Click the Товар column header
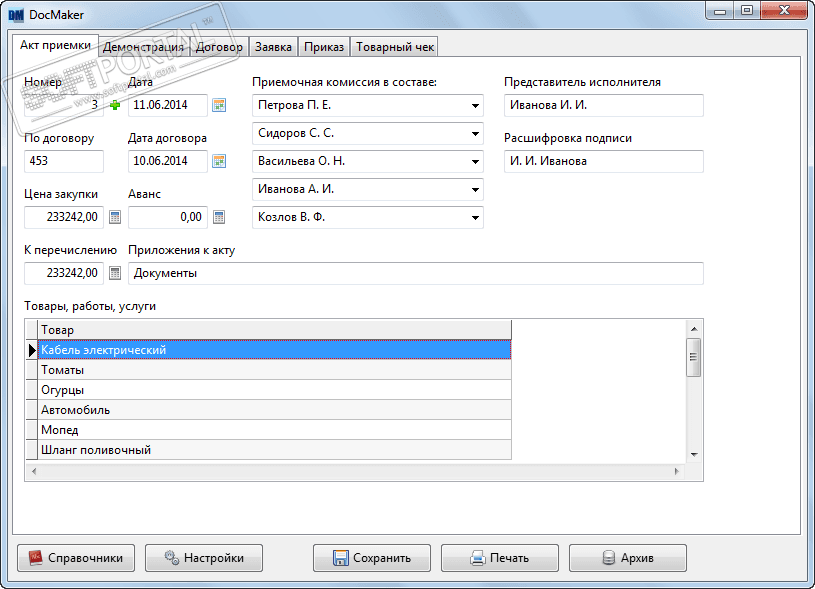The image size is (815, 589). point(274,330)
